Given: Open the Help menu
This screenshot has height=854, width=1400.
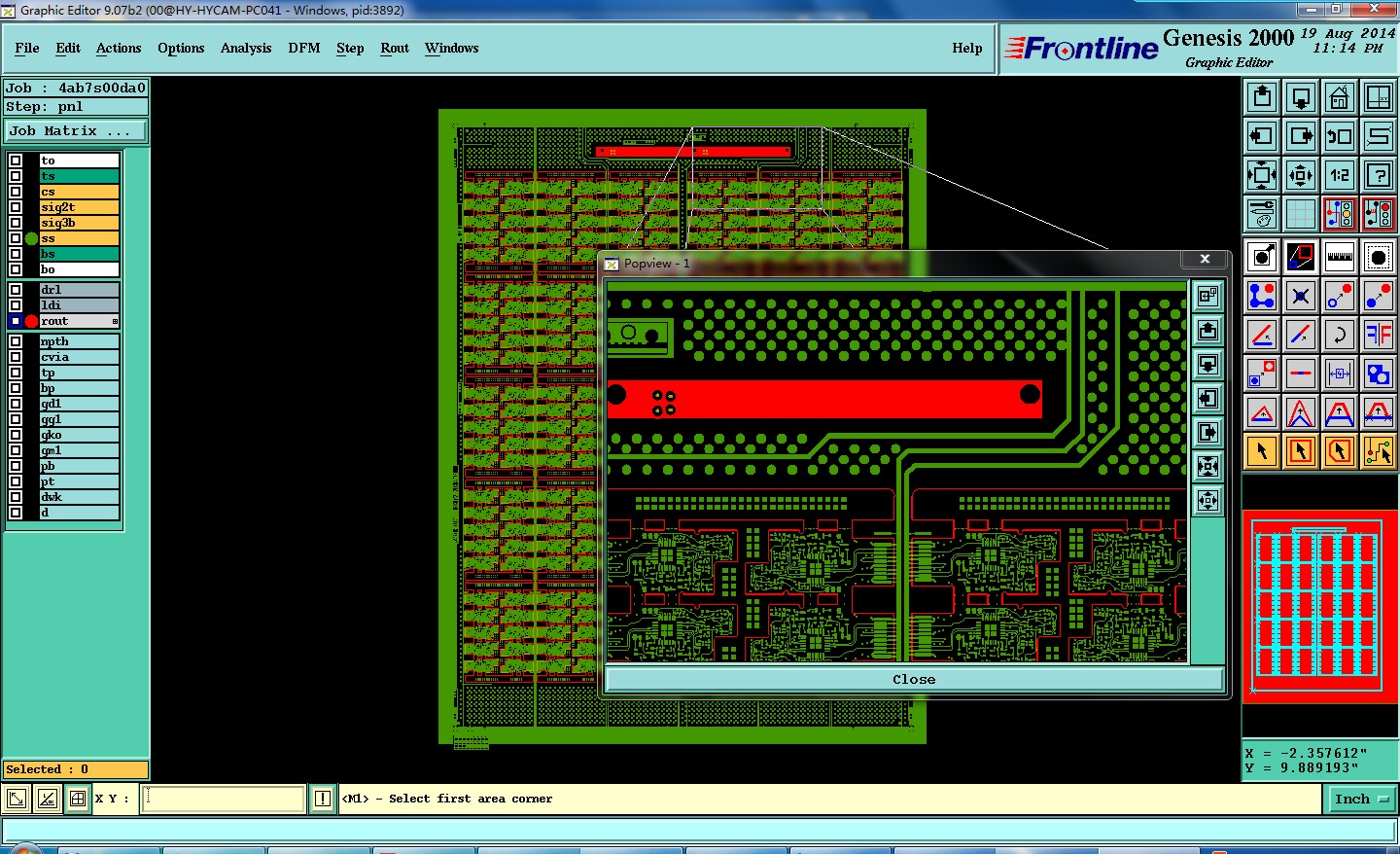Looking at the screenshot, I should [967, 48].
